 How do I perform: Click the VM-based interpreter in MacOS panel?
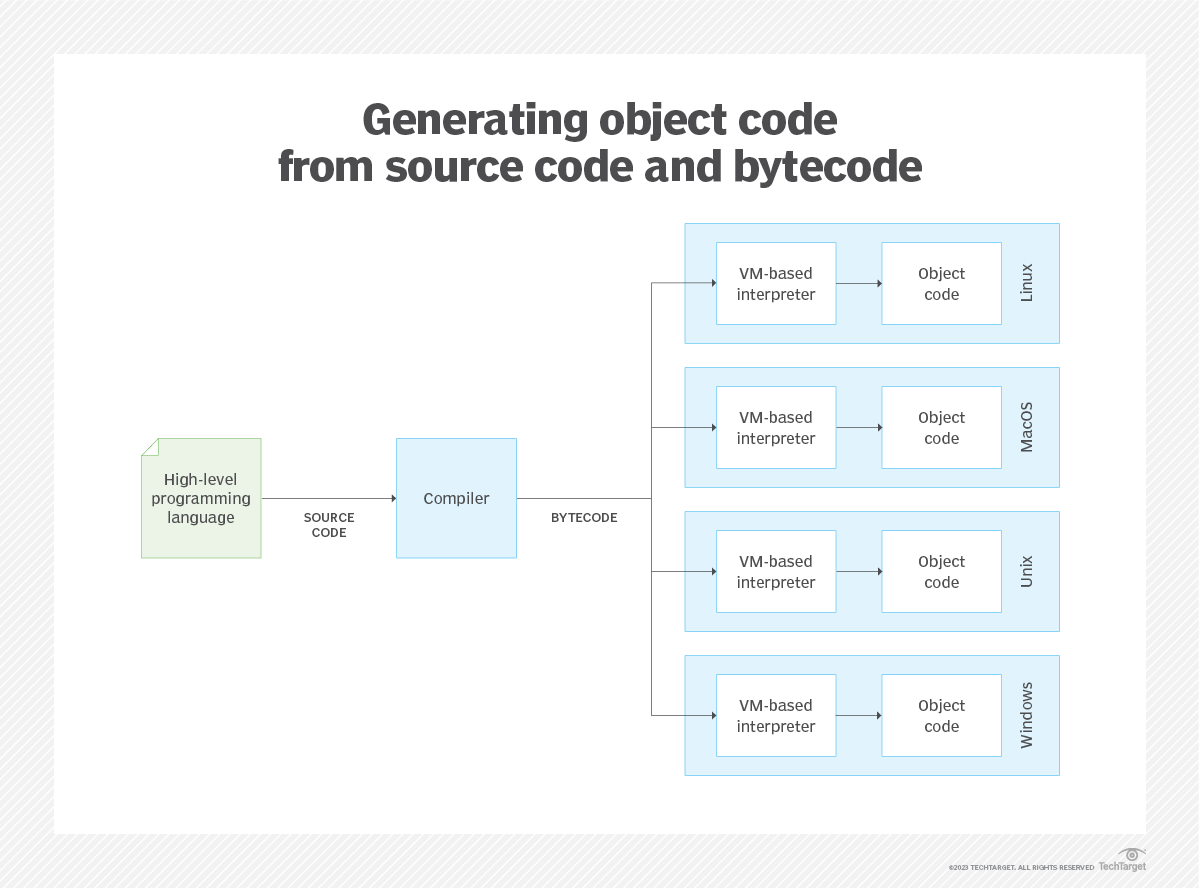(x=776, y=428)
